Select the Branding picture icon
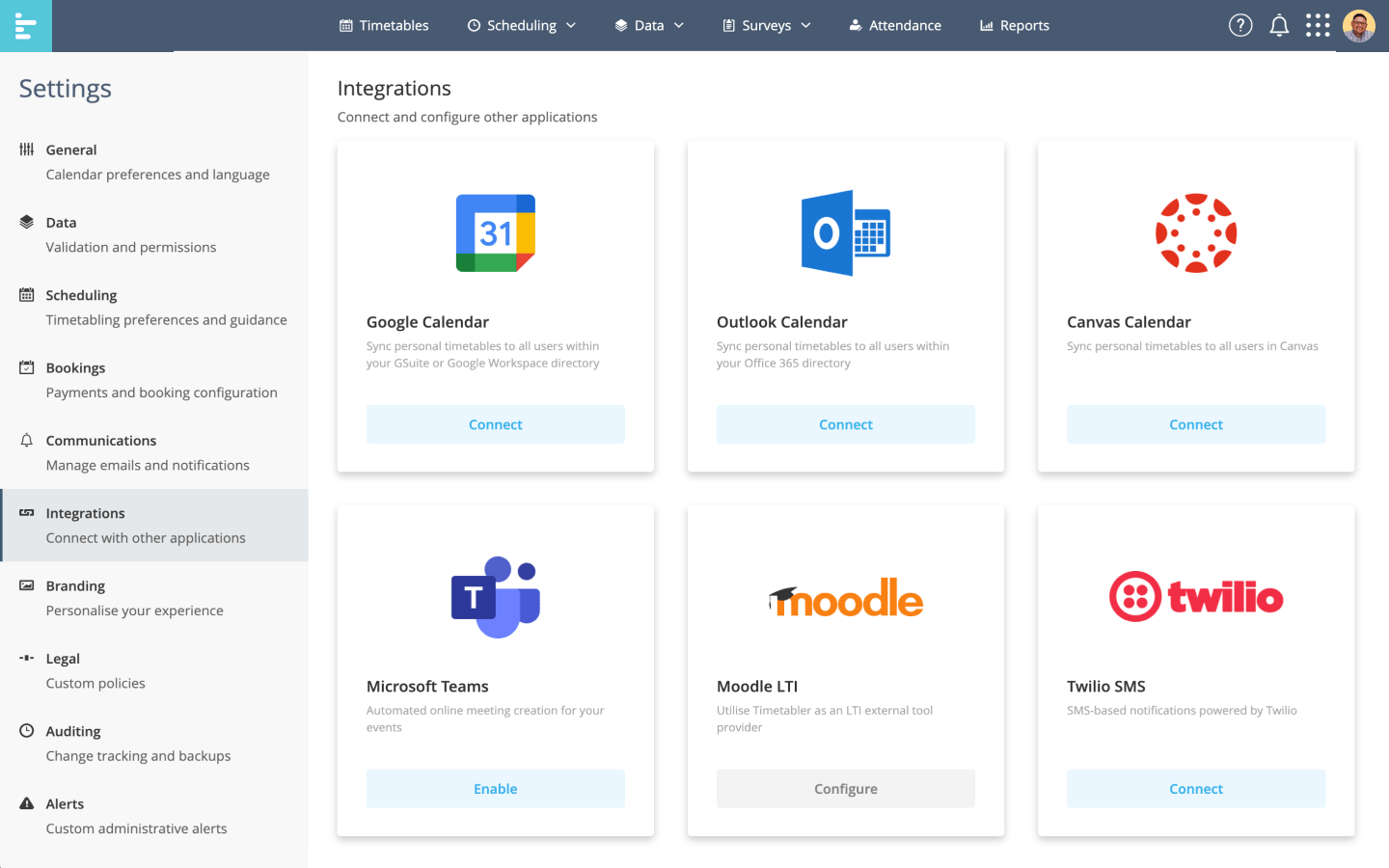This screenshot has height=868, width=1389. click(x=25, y=585)
